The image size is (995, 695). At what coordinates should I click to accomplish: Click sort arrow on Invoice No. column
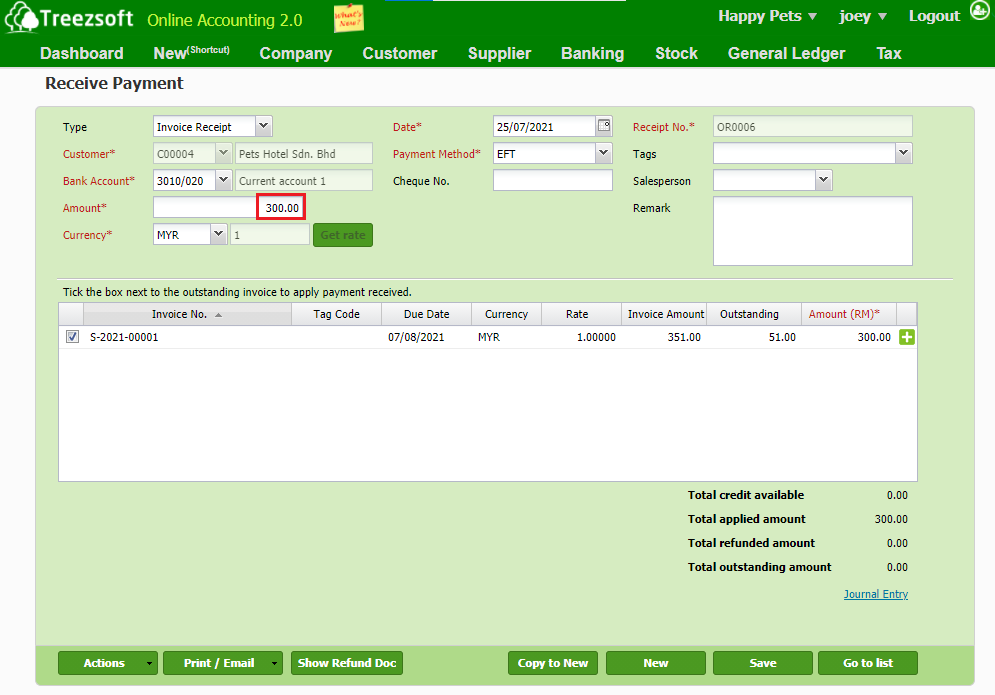(219, 315)
